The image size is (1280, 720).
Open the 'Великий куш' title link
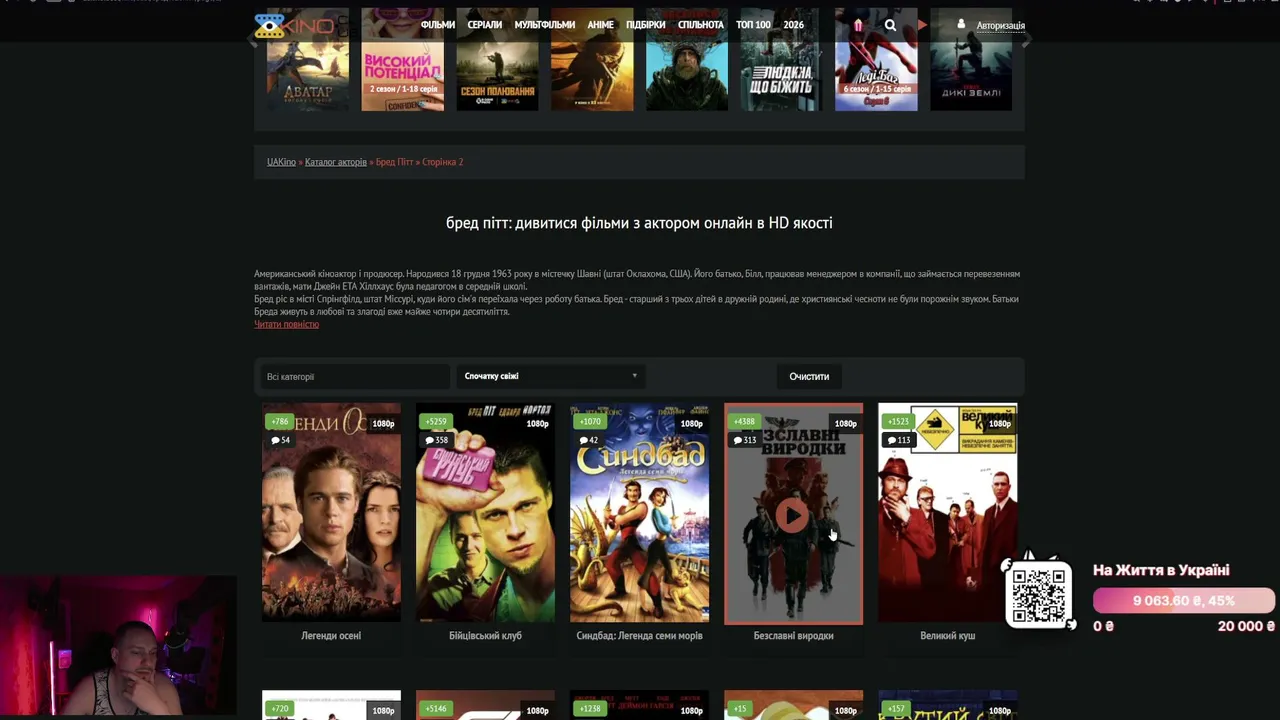(x=947, y=635)
